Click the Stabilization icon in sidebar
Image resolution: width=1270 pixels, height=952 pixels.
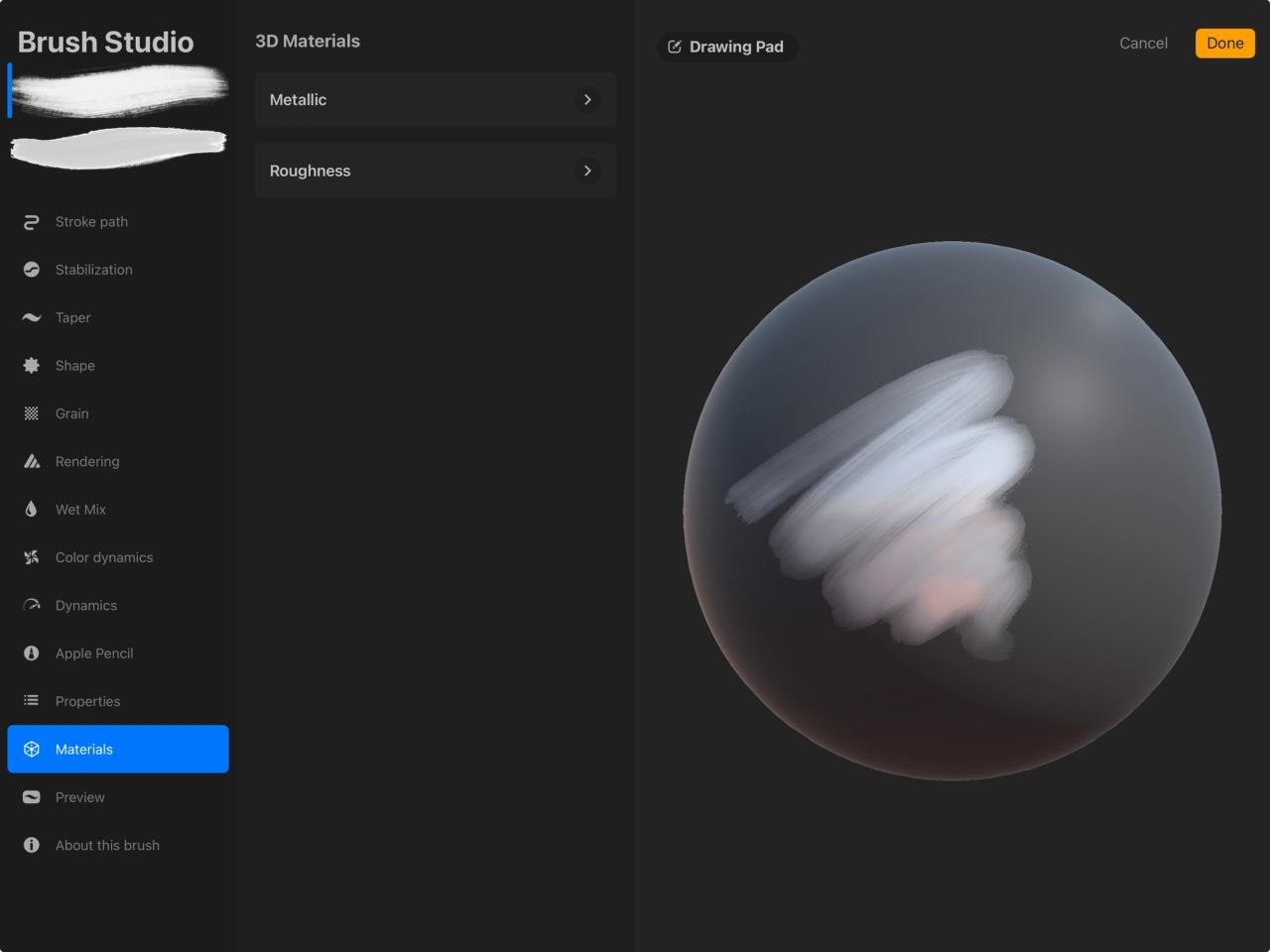point(32,270)
